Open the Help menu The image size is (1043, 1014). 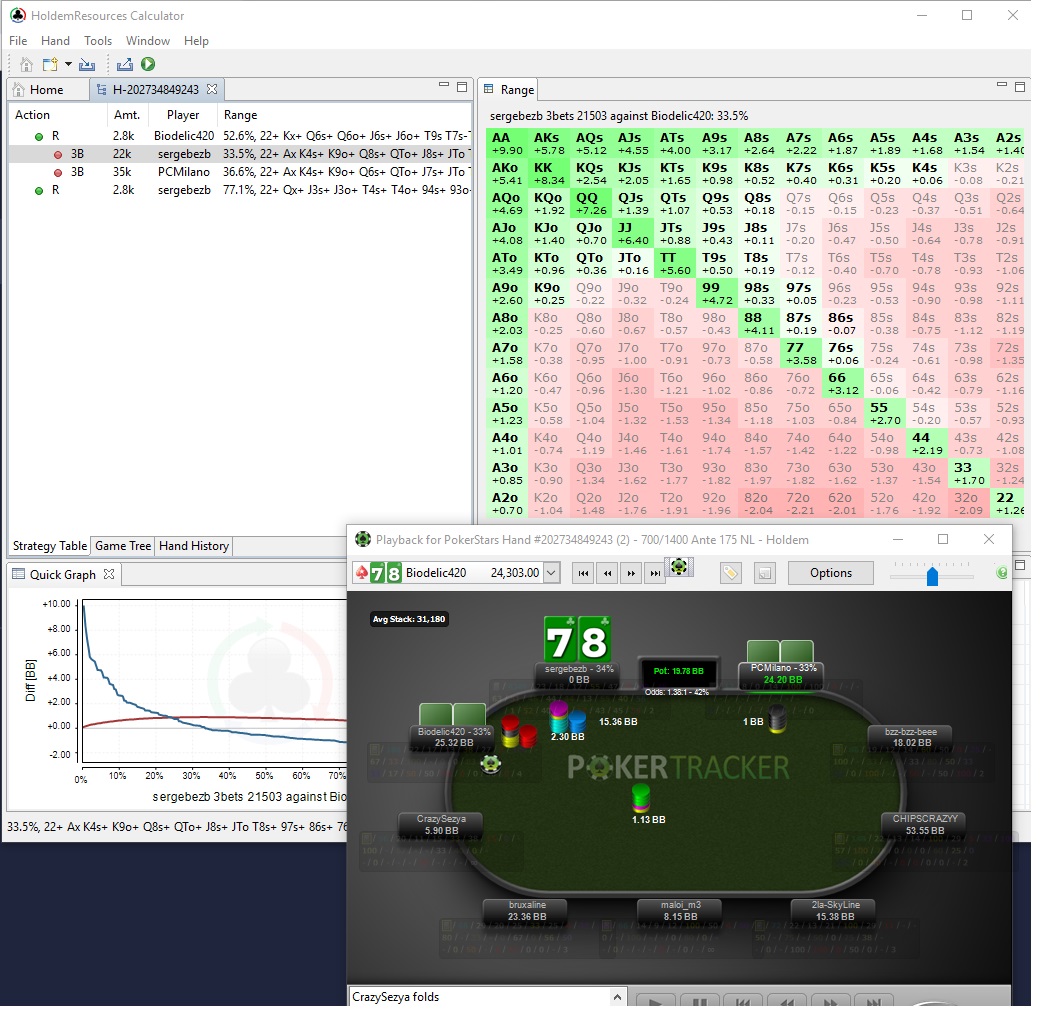[x=196, y=41]
